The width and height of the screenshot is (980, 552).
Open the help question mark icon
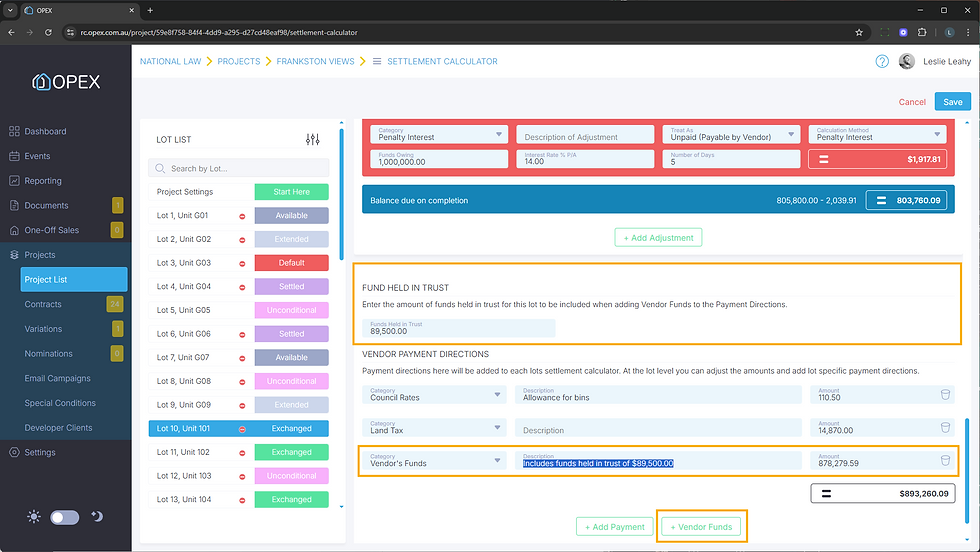pyautogui.click(x=882, y=61)
